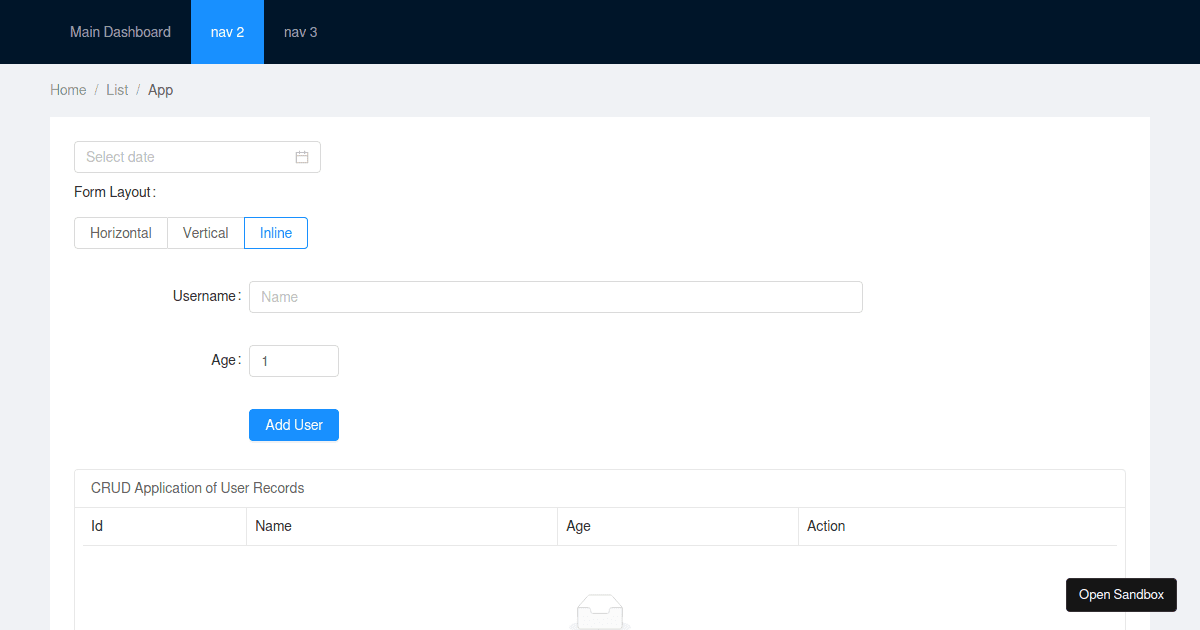The width and height of the screenshot is (1200, 630).
Task: Click the Open Sandbox button
Action: coord(1121,594)
